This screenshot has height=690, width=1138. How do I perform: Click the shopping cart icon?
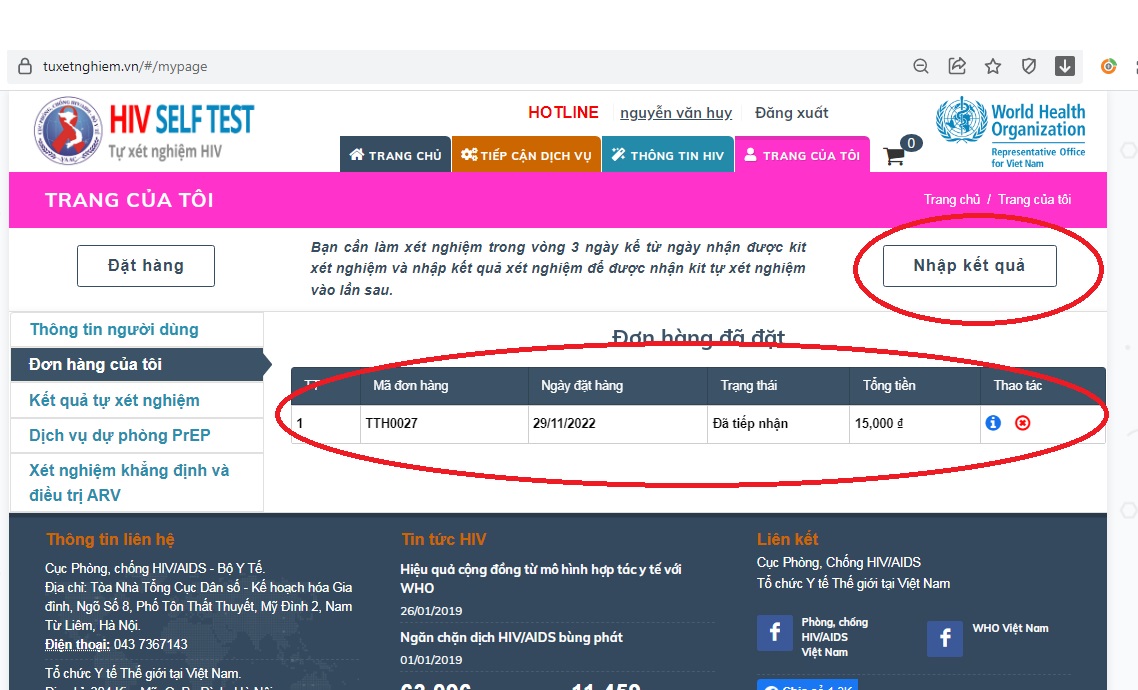[895, 157]
